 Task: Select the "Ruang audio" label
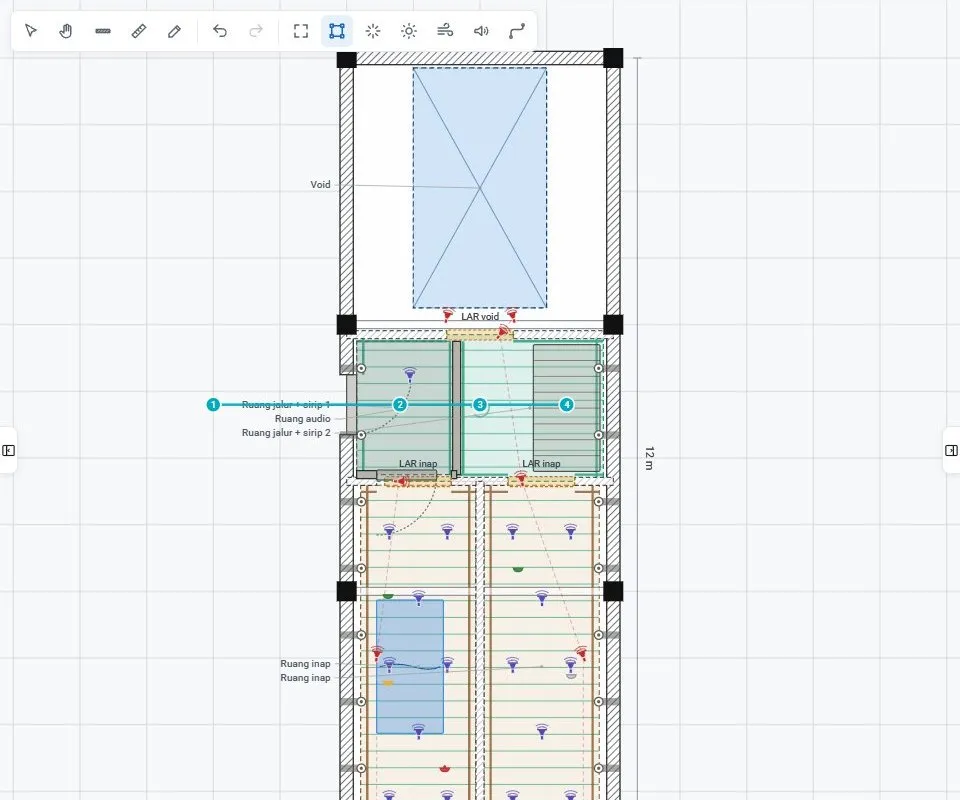[302, 419]
